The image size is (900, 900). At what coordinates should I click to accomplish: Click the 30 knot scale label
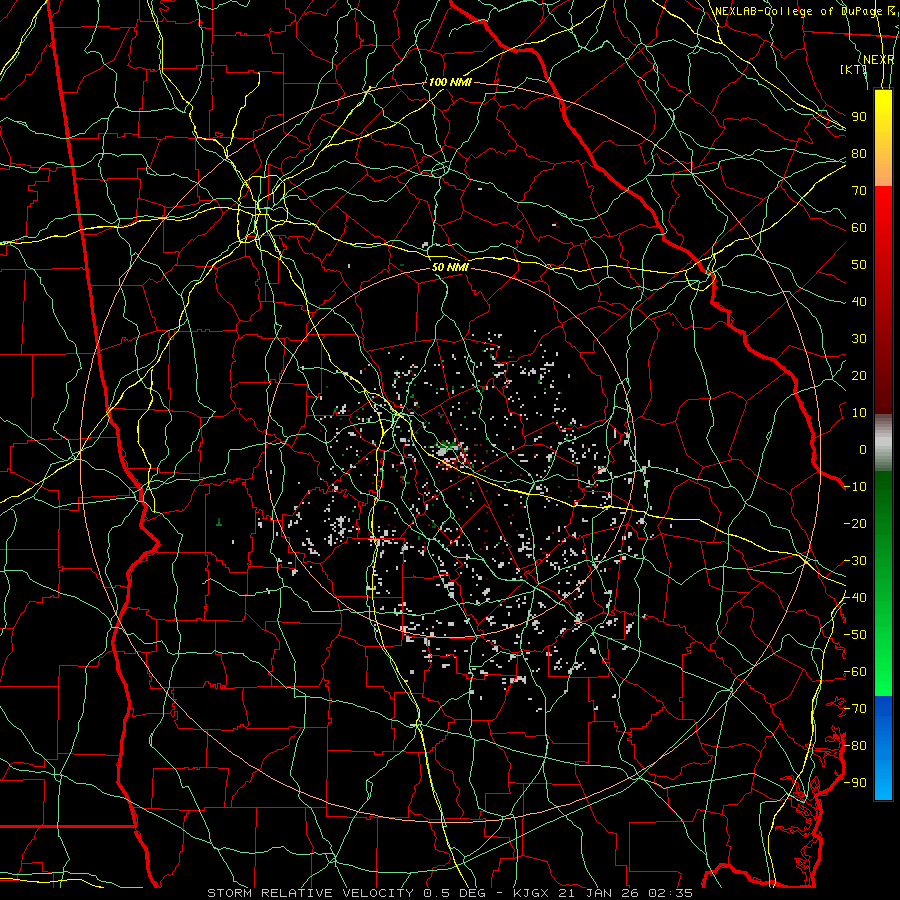859,339
